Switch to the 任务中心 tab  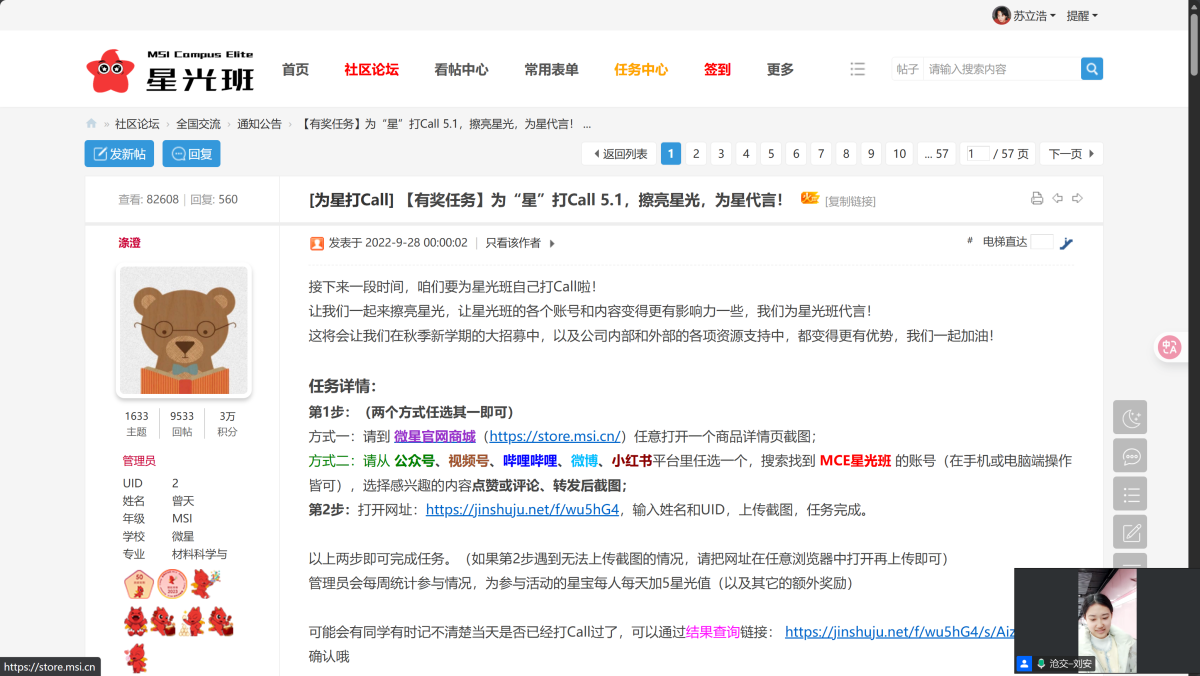coord(641,69)
